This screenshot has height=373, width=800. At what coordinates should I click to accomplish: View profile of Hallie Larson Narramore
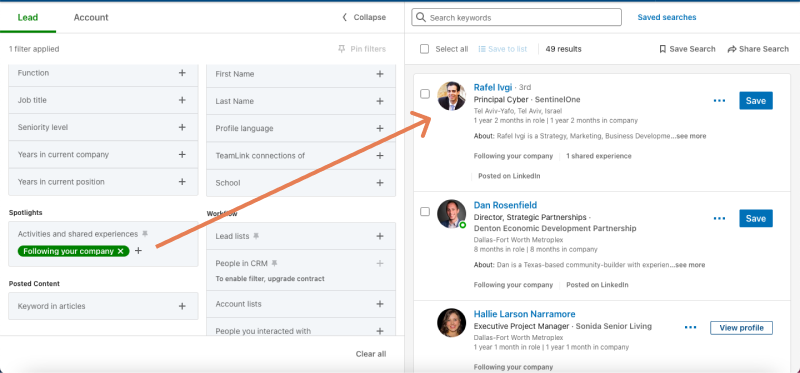point(741,328)
